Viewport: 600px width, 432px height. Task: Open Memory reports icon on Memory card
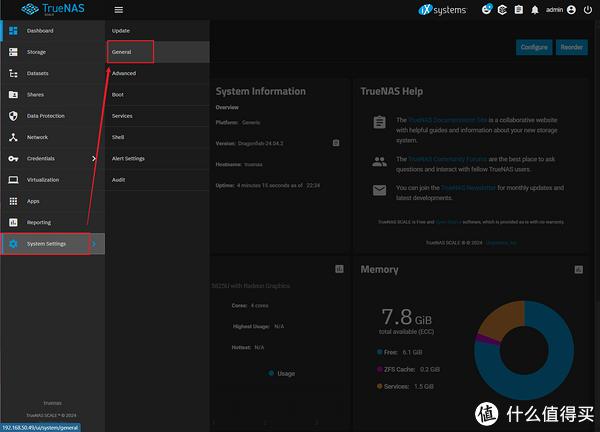click(x=579, y=270)
